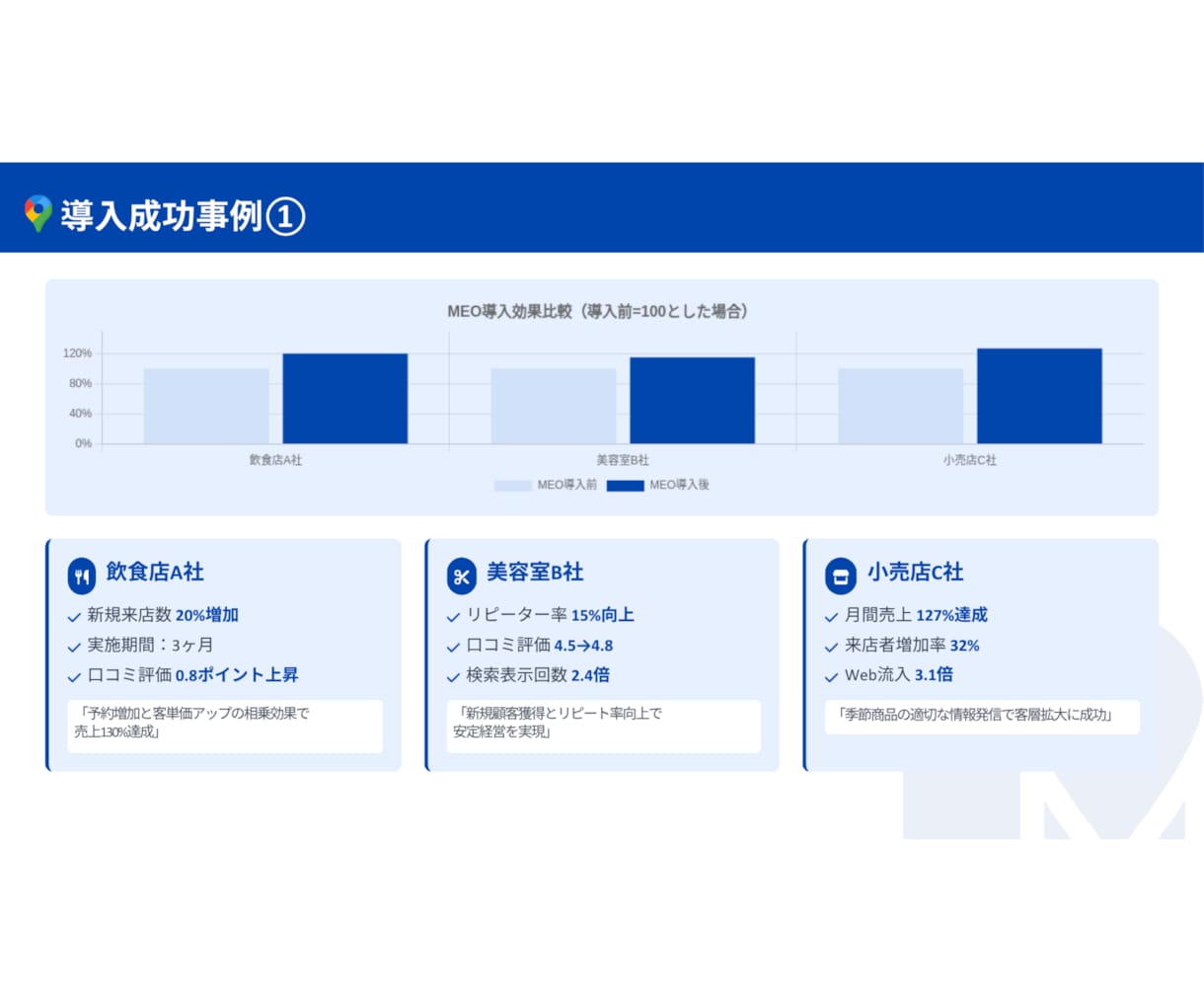This screenshot has height=1002, width=1204.
Task: Click the text Web流入 3.1倍
Action: click(x=899, y=675)
